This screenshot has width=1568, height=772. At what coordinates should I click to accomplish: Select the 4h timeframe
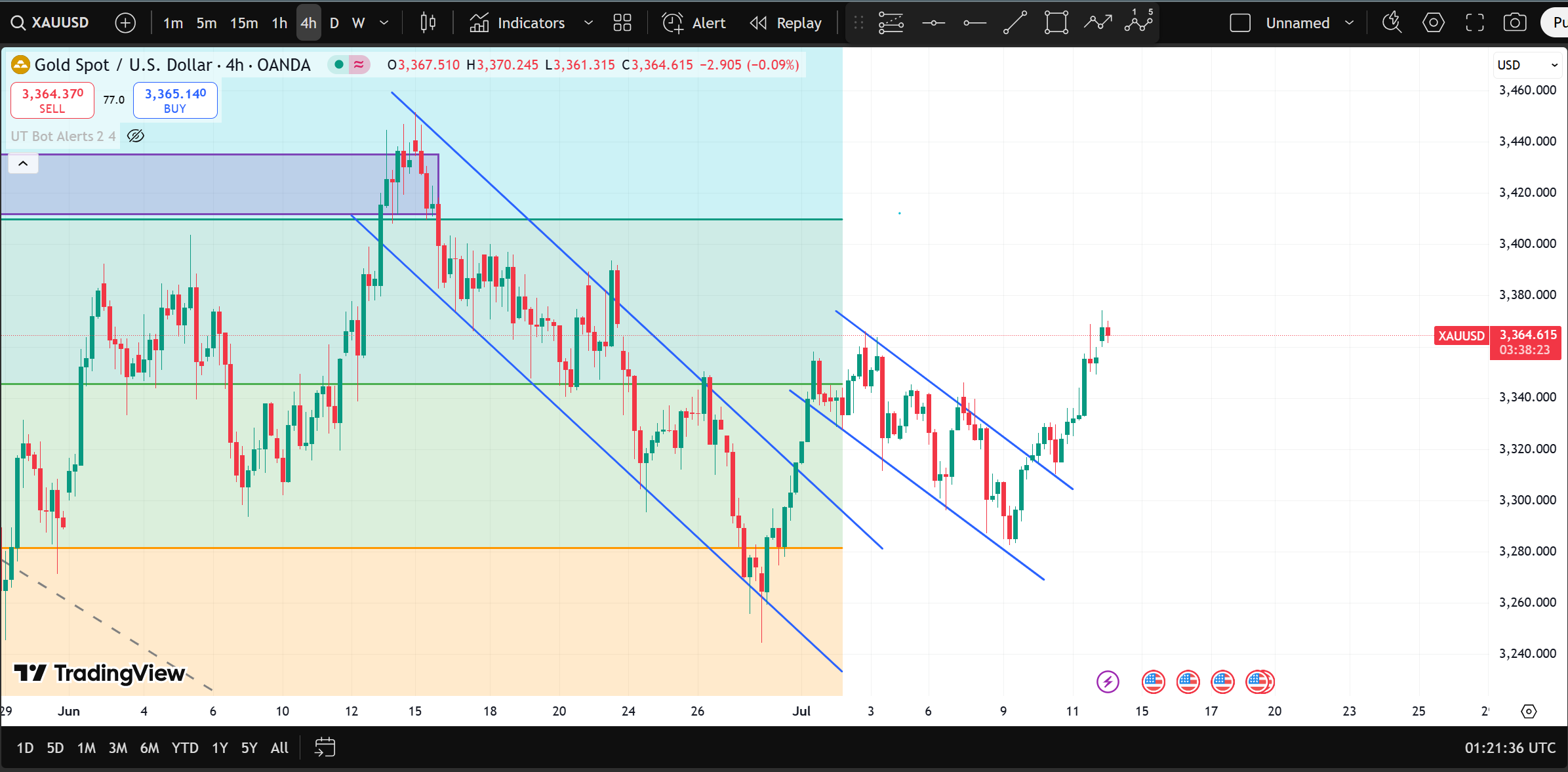308,23
